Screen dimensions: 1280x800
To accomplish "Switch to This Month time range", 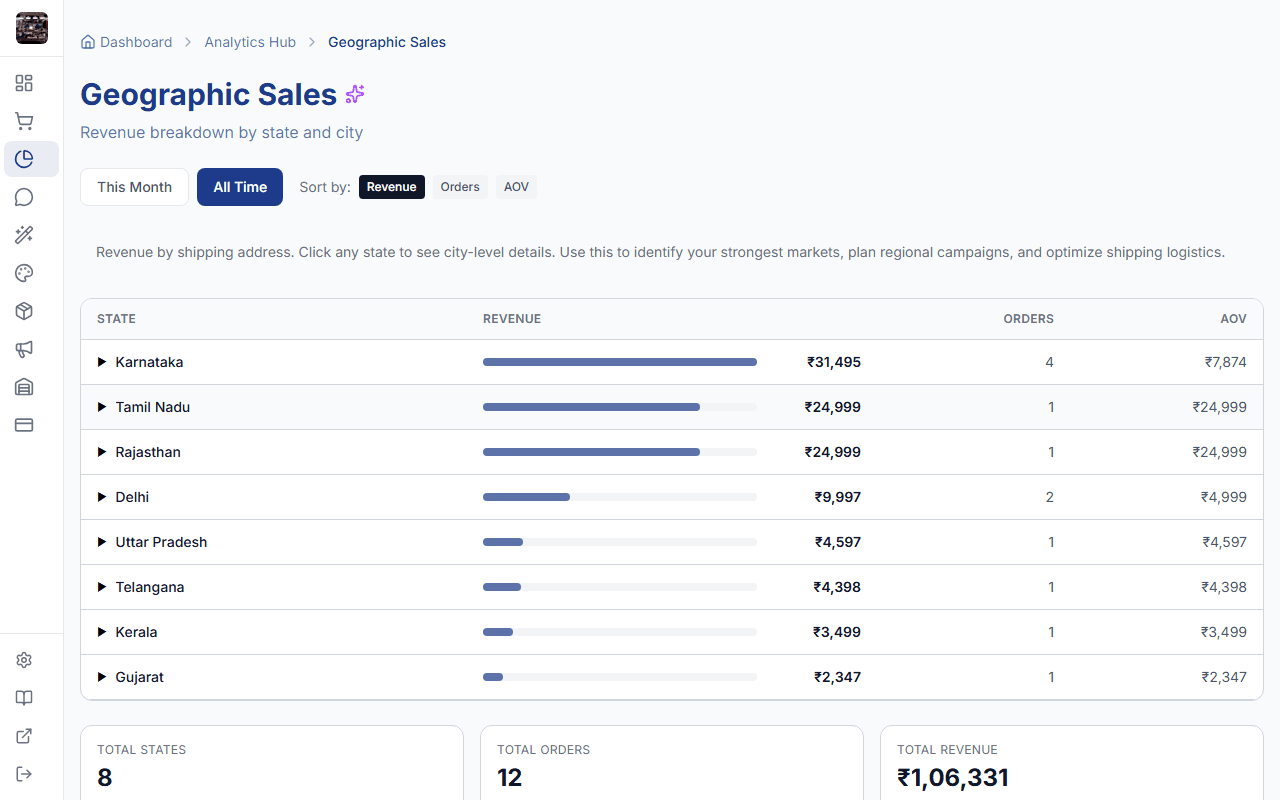I will click(134, 187).
